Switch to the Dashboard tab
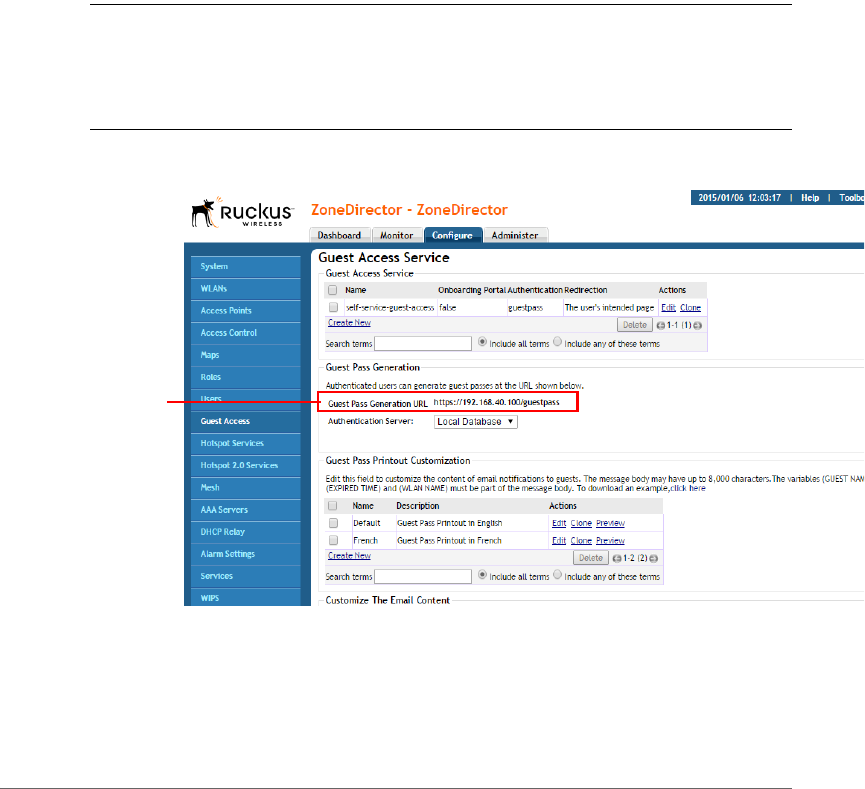Screen dimensions: 865x789 [339, 236]
